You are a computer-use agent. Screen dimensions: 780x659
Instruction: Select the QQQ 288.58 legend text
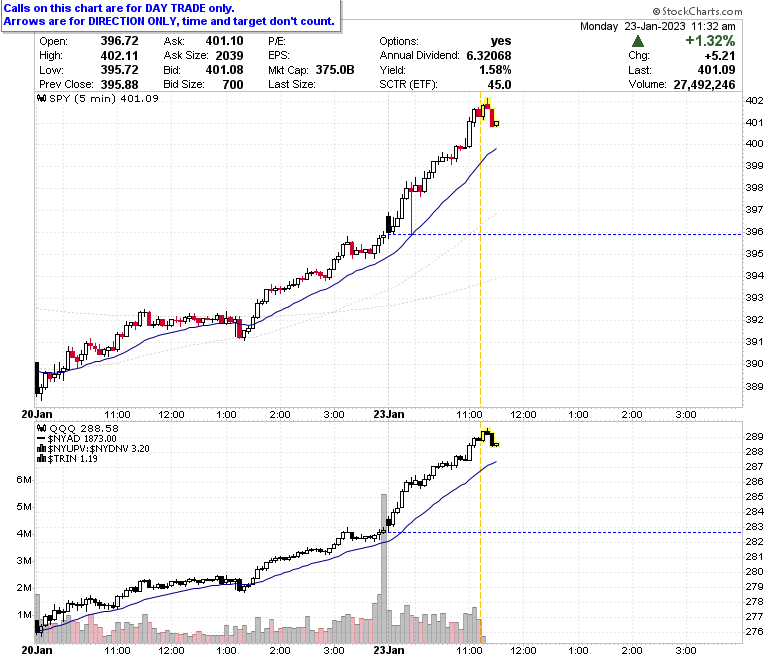[84, 428]
